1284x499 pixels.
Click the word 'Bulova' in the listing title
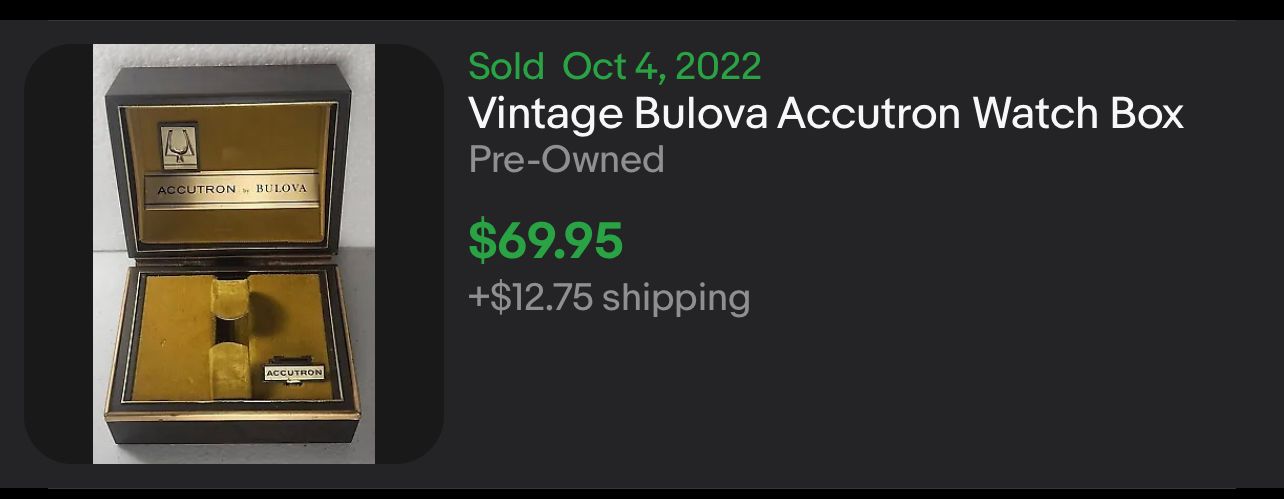[x=701, y=114]
